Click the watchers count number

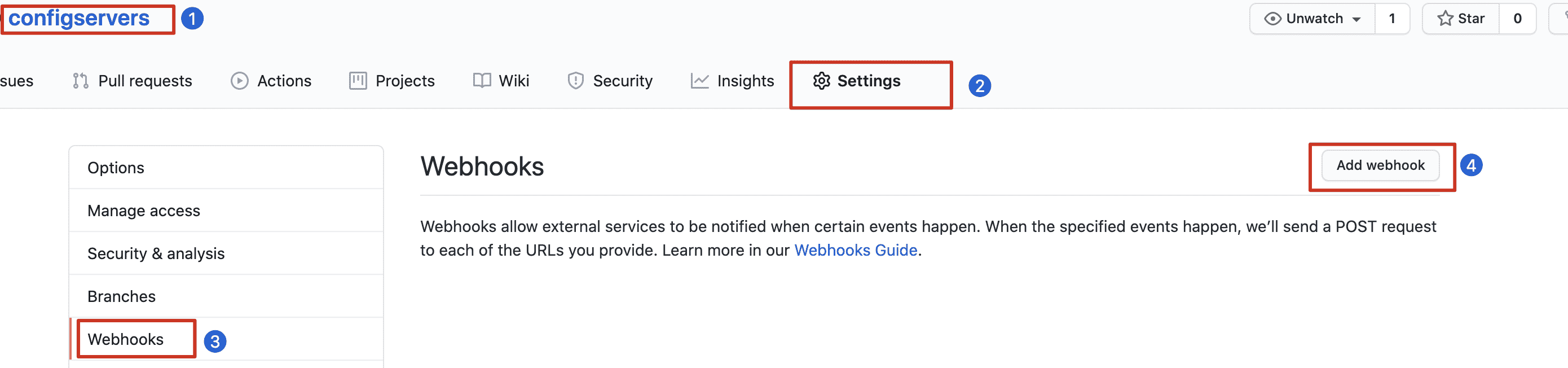tap(1391, 19)
